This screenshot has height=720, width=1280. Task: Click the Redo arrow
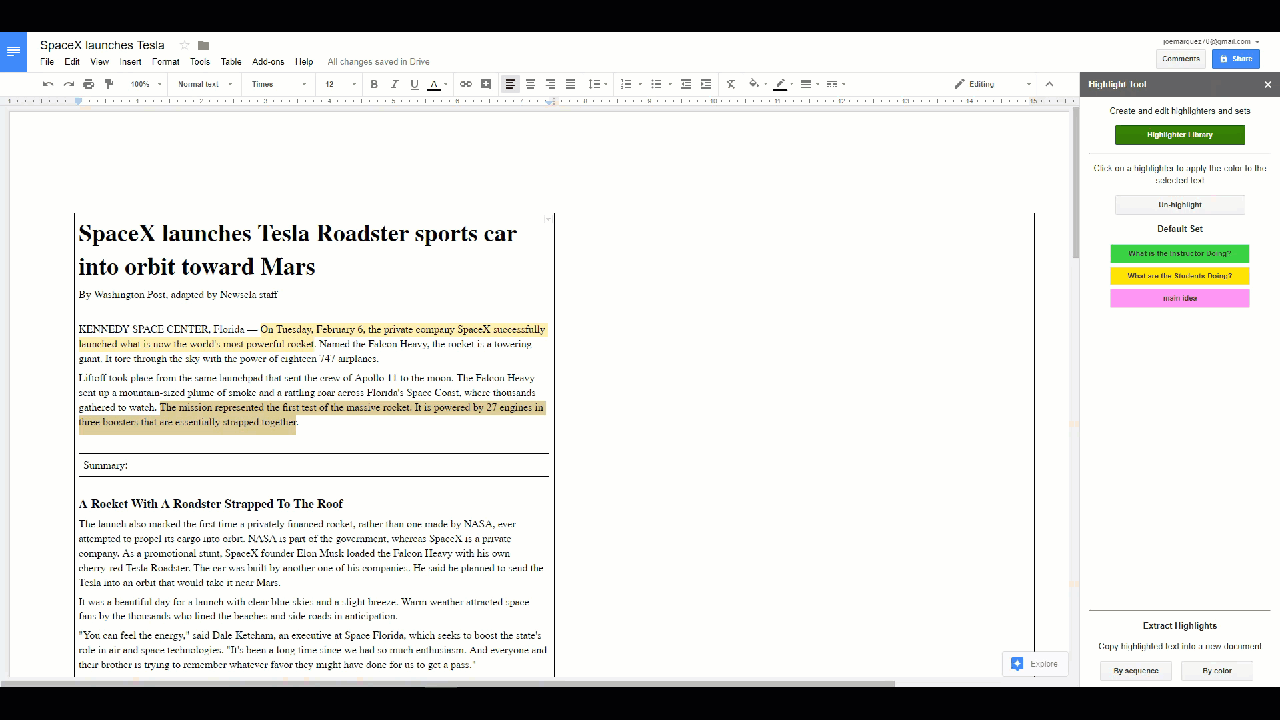68,84
